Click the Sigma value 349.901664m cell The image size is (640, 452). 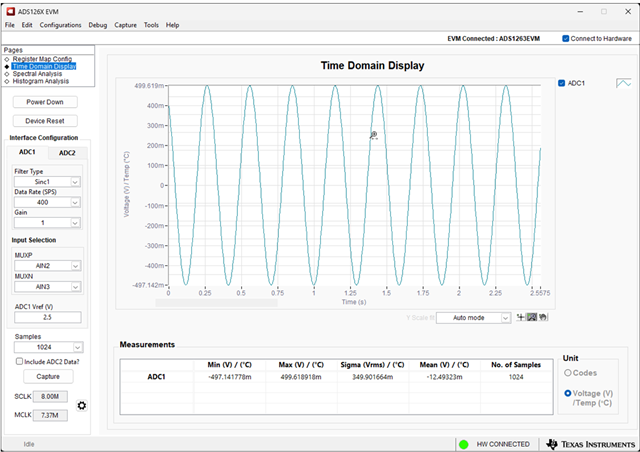pos(373,377)
